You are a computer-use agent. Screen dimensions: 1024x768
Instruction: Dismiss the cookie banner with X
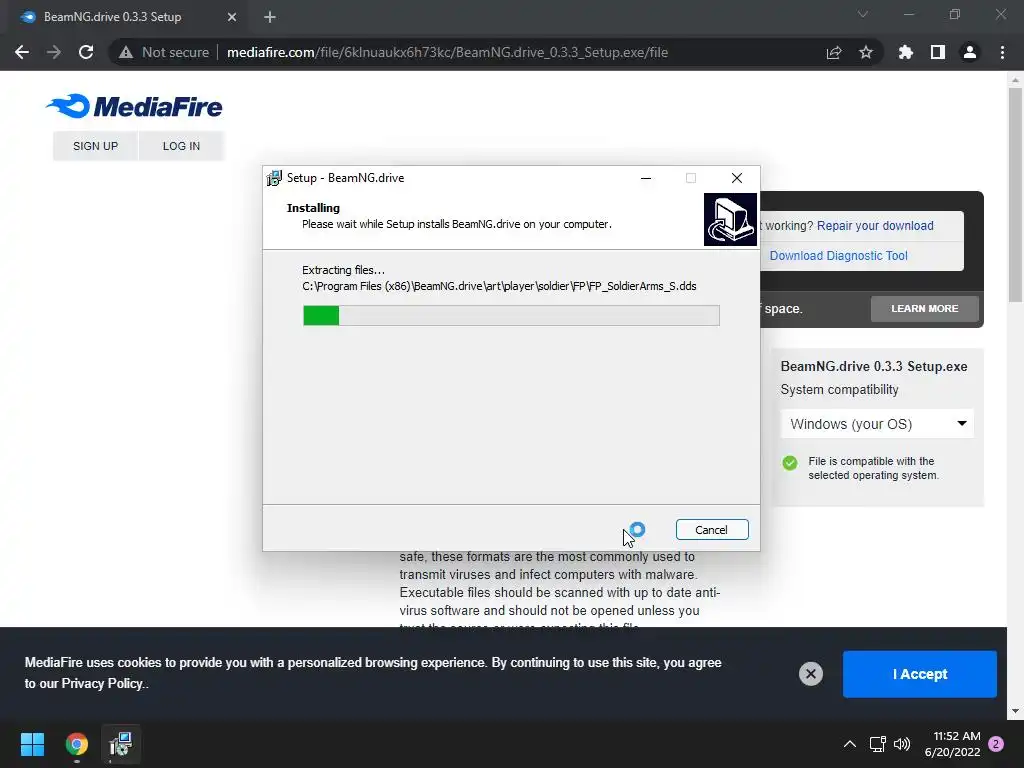(810, 674)
